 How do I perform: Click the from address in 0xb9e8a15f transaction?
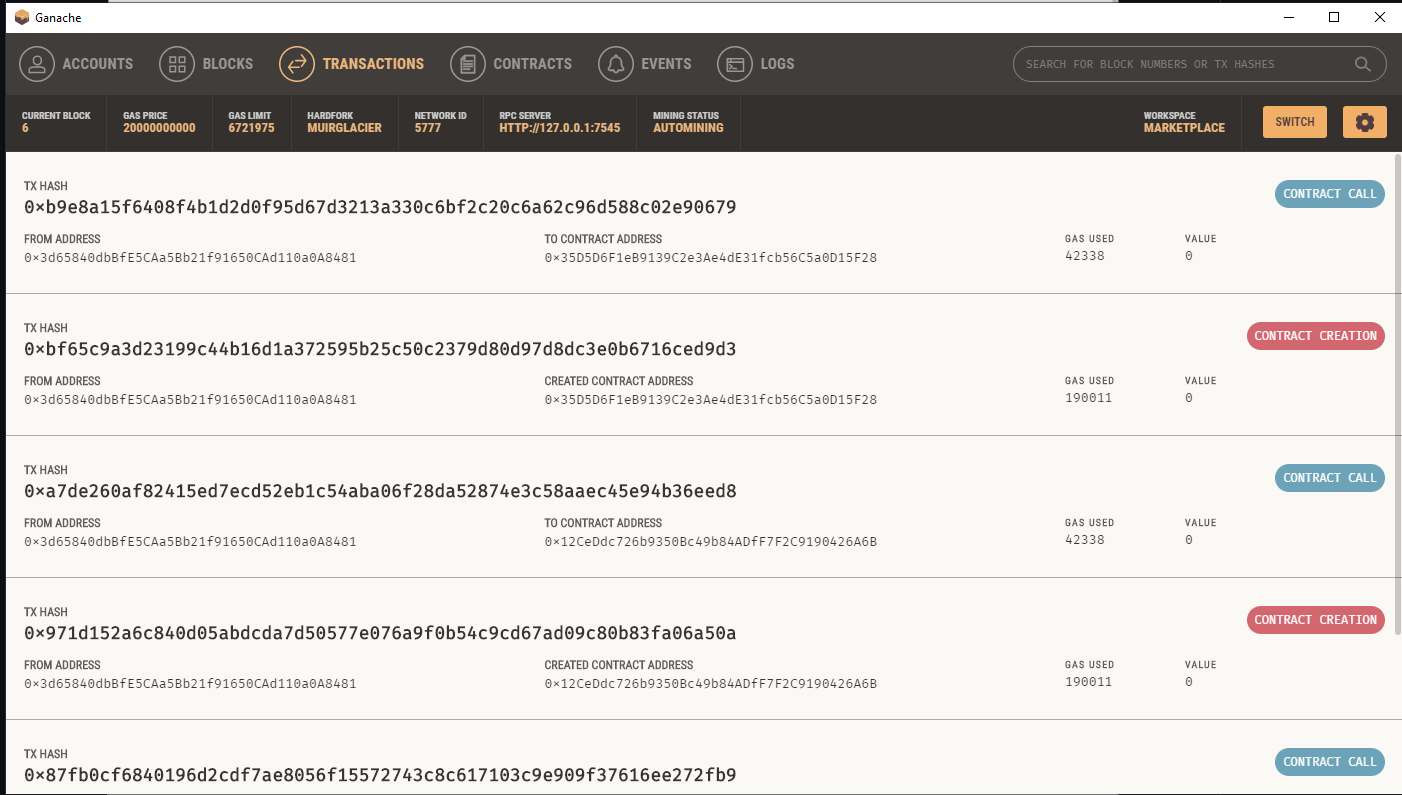pos(190,258)
